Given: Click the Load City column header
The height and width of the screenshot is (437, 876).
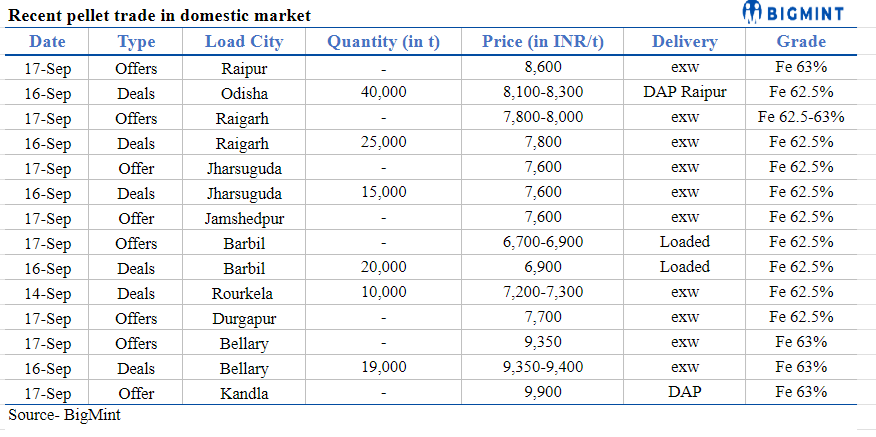Looking at the screenshot, I should coord(244,41).
